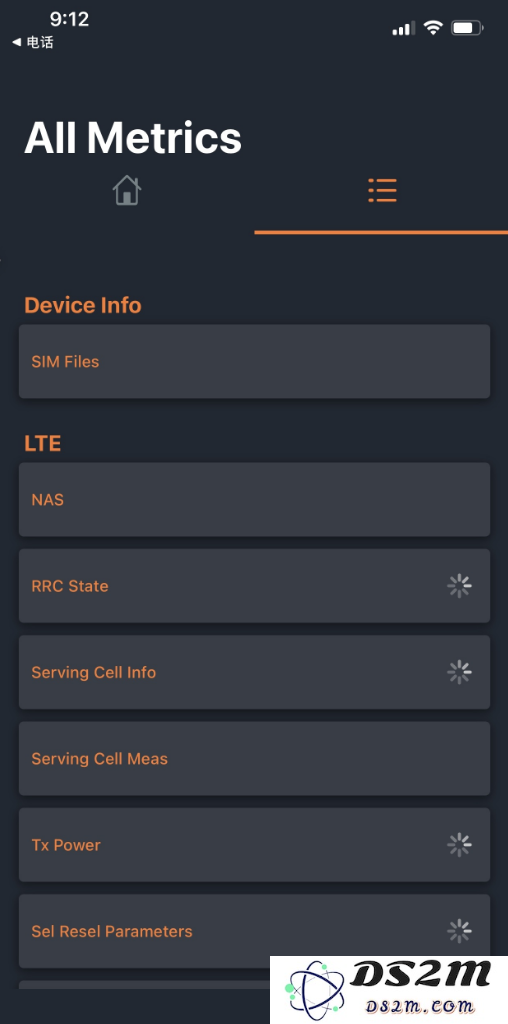Open the SIM Files entry

tap(254, 361)
